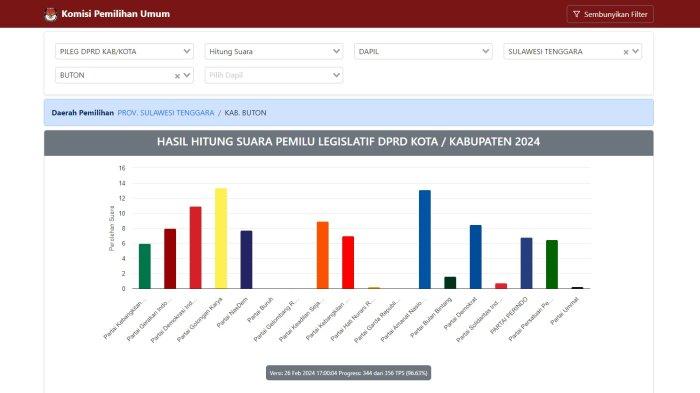Image resolution: width=700 pixels, height=393 pixels.
Task: Click the Partai Golongan Karya axis label
Action: pos(200,319)
